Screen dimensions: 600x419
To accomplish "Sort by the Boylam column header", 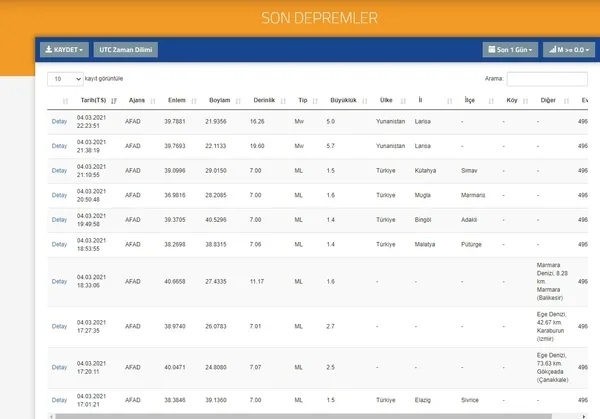I will (218, 100).
